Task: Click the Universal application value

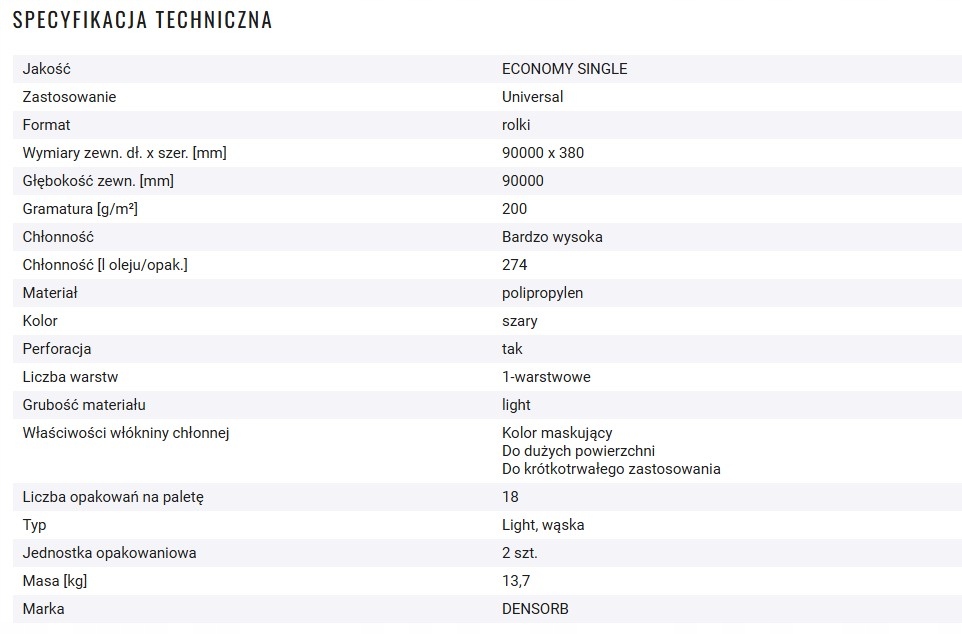Action: (532, 97)
